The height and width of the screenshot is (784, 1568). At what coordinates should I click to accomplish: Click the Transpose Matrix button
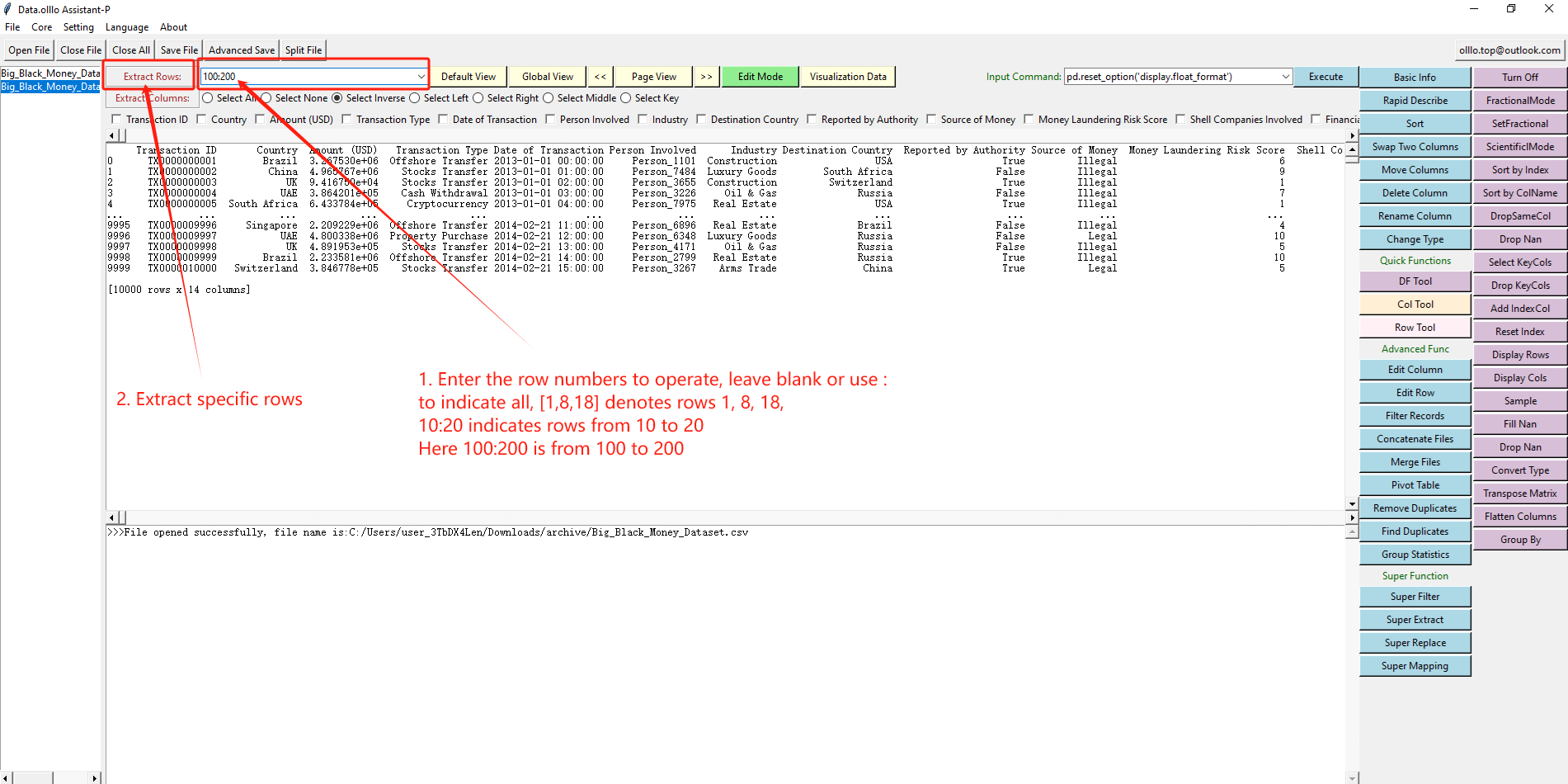pyautogui.click(x=1520, y=494)
